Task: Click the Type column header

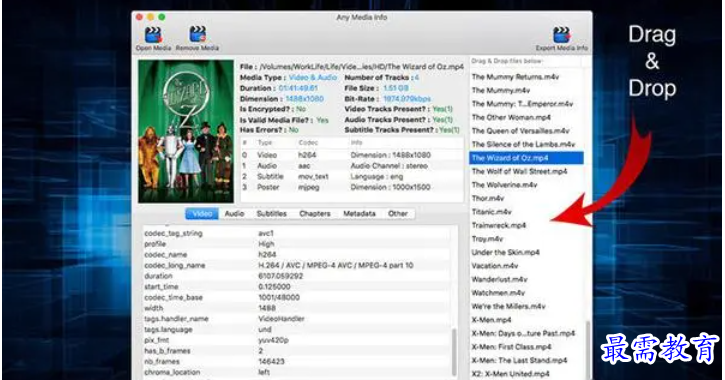Action: (265, 143)
